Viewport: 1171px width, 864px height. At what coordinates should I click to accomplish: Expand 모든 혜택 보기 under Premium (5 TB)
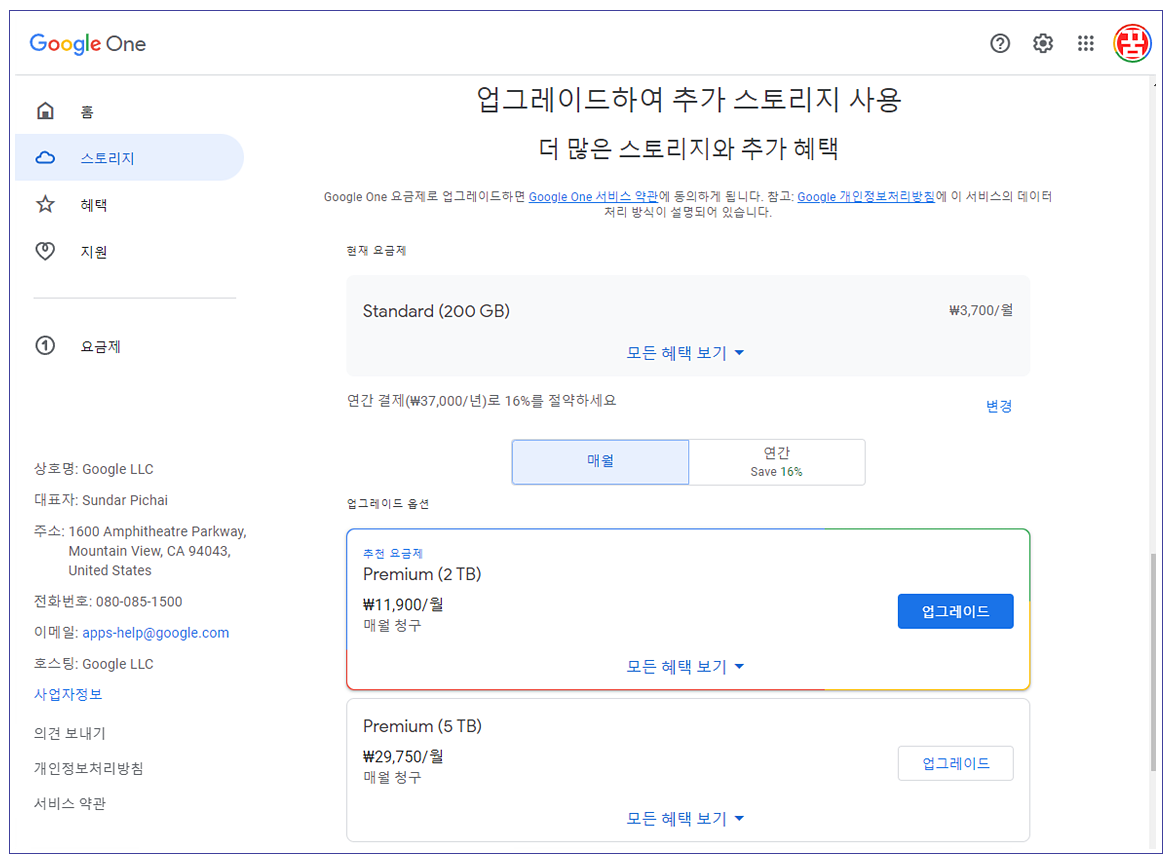point(685,818)
